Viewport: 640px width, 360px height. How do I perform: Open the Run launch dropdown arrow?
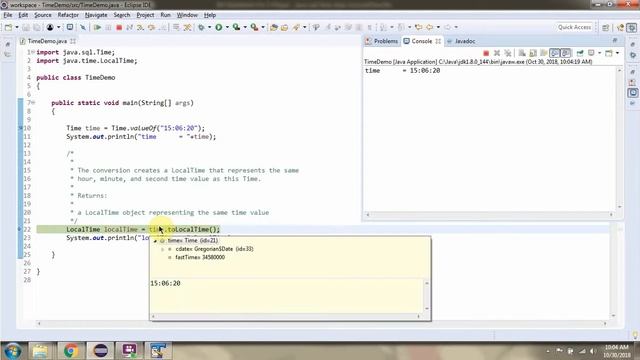(227, 27)
